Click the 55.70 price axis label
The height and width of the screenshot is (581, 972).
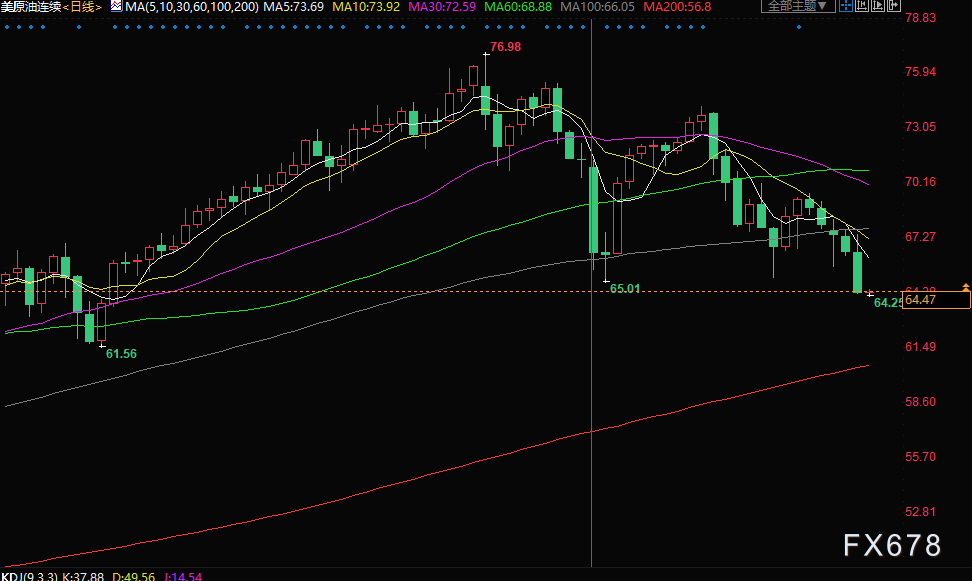click(921, 456)
